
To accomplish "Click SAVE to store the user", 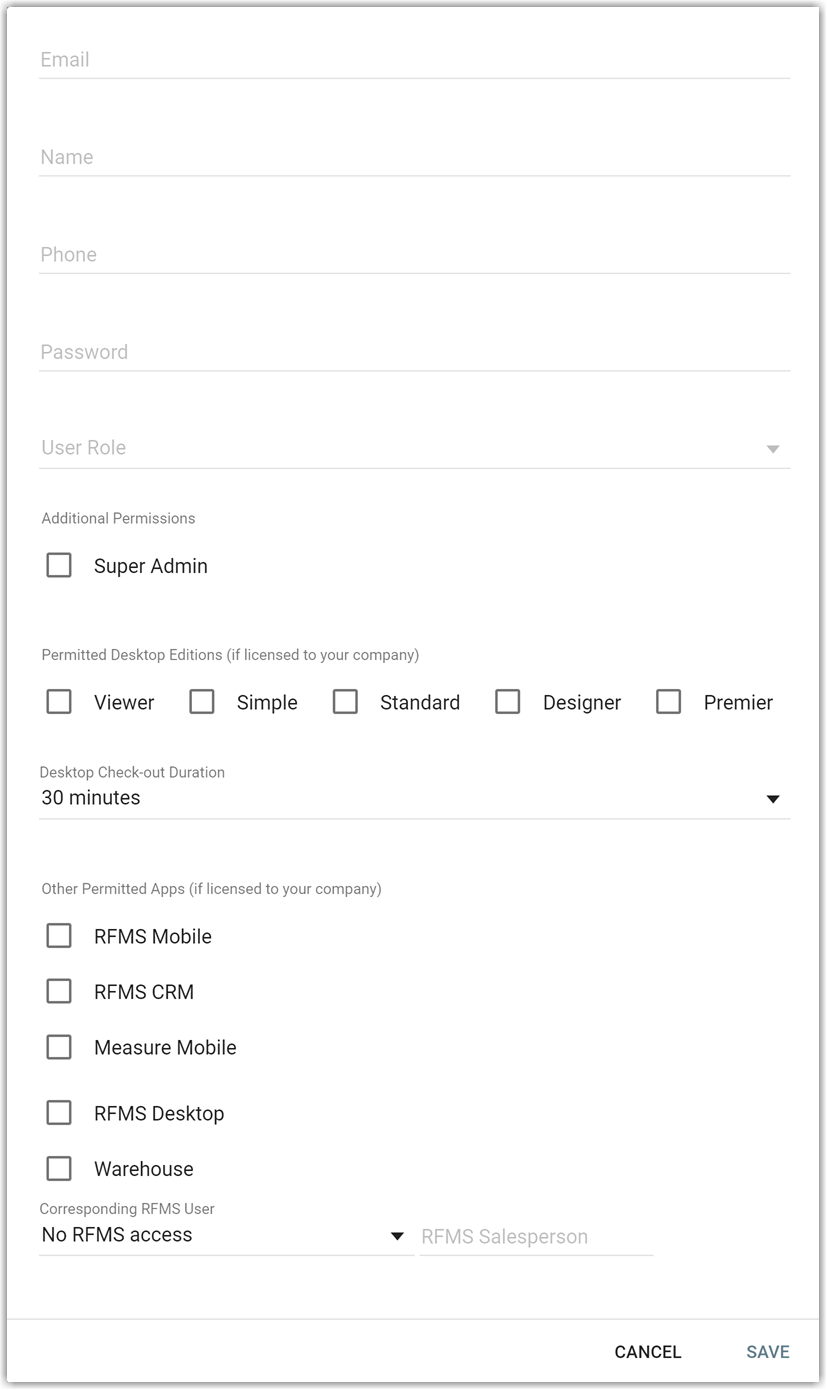I will tap(767, 1352).
